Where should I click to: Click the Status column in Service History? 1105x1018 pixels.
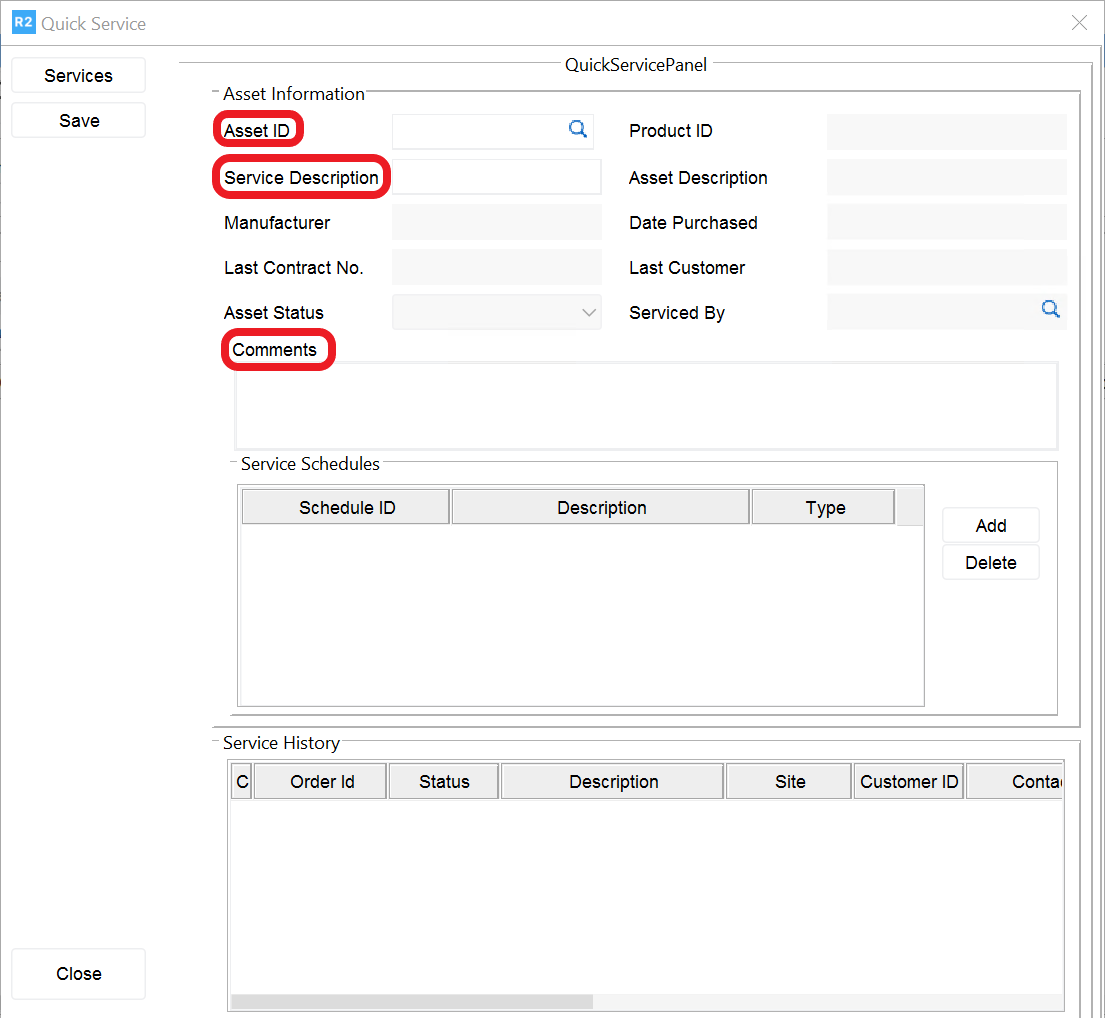click(443, 781)
